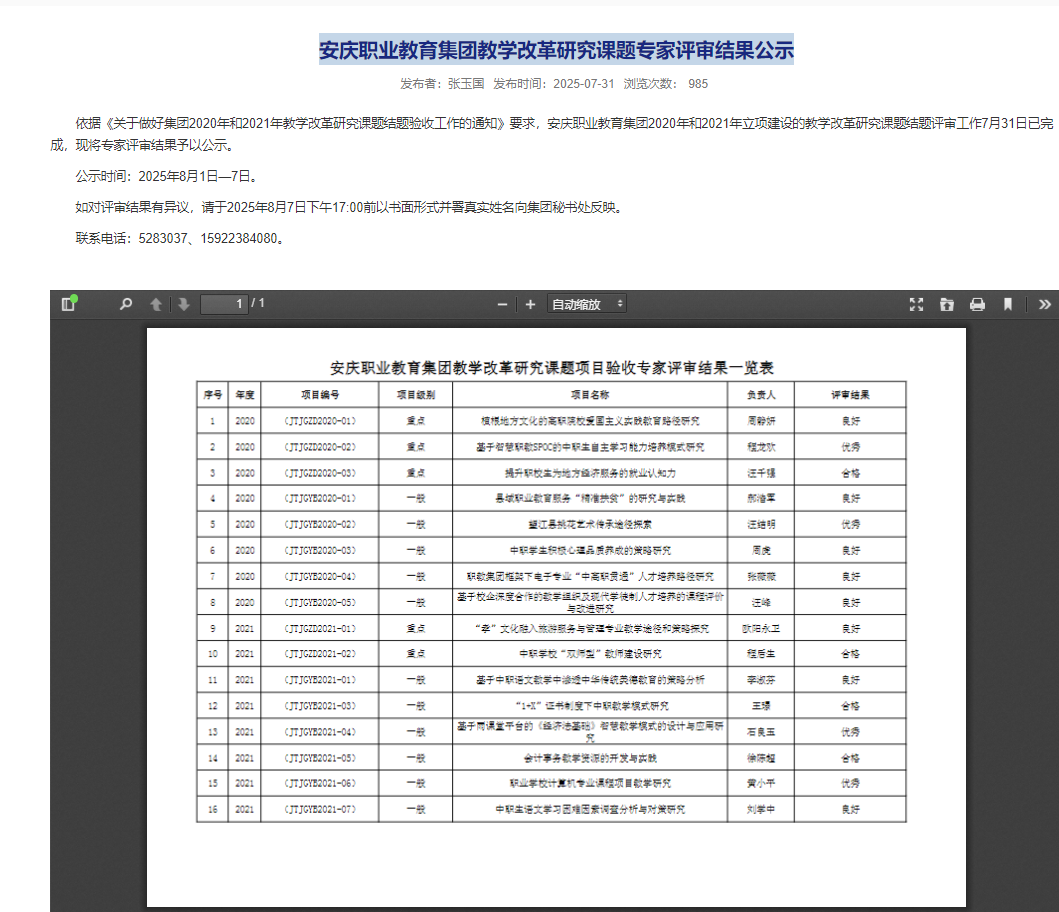Go to previous page arrow
The width and height of the screenshot is (1059, 912).
click(156, 305)
